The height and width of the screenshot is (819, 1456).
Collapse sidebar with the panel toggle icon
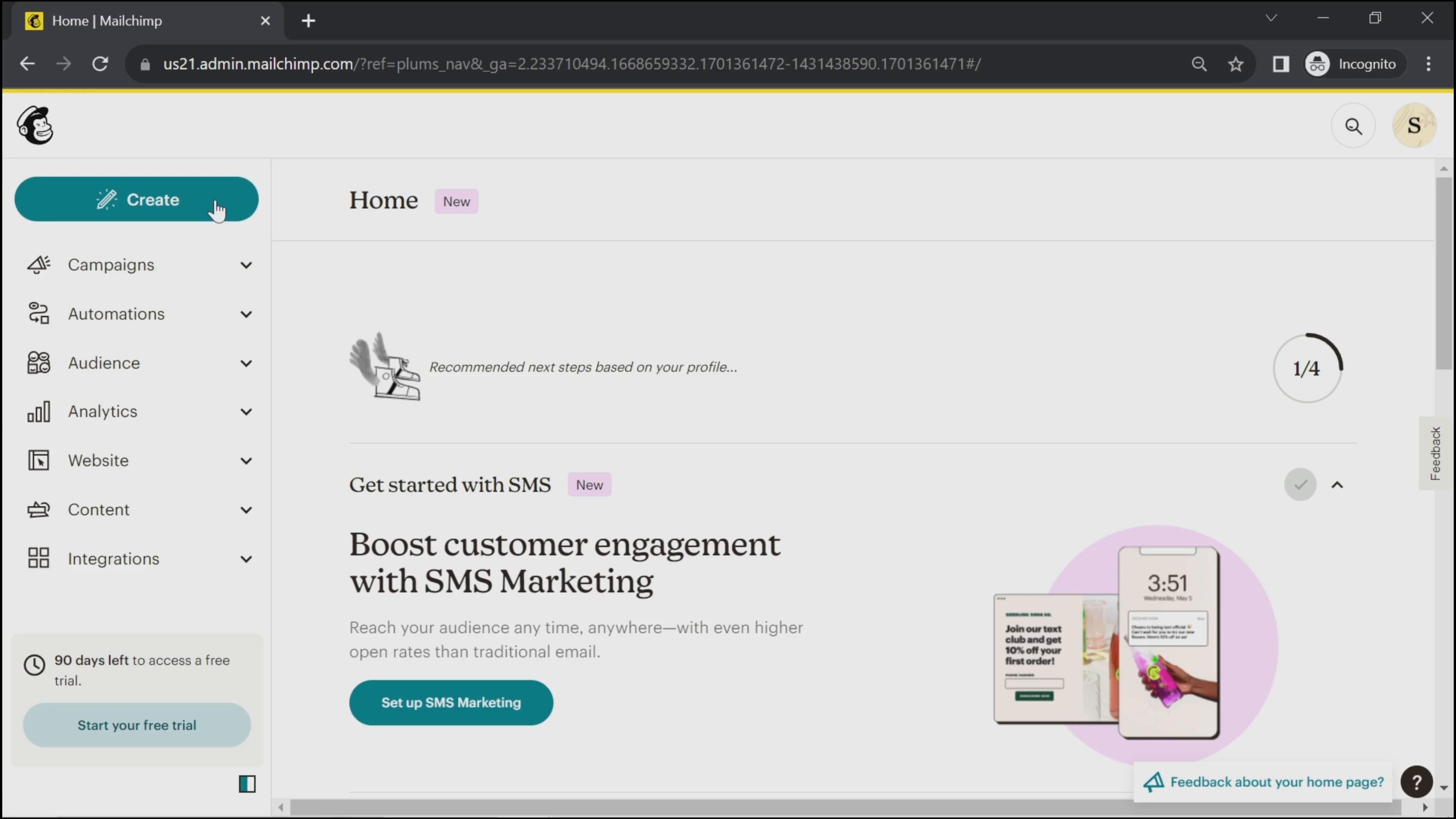pos(247,784)
